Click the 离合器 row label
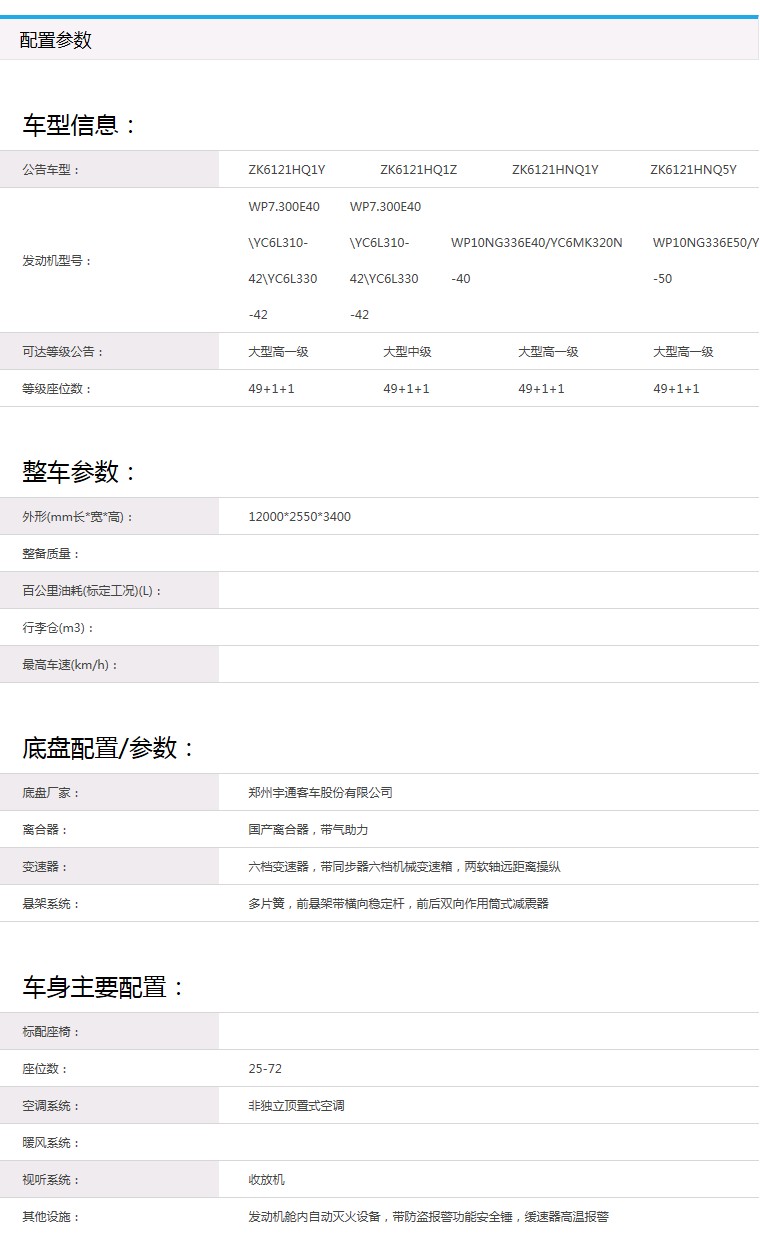The width and height of the screenshot is (760, 1234). click(x=45, y=830)
